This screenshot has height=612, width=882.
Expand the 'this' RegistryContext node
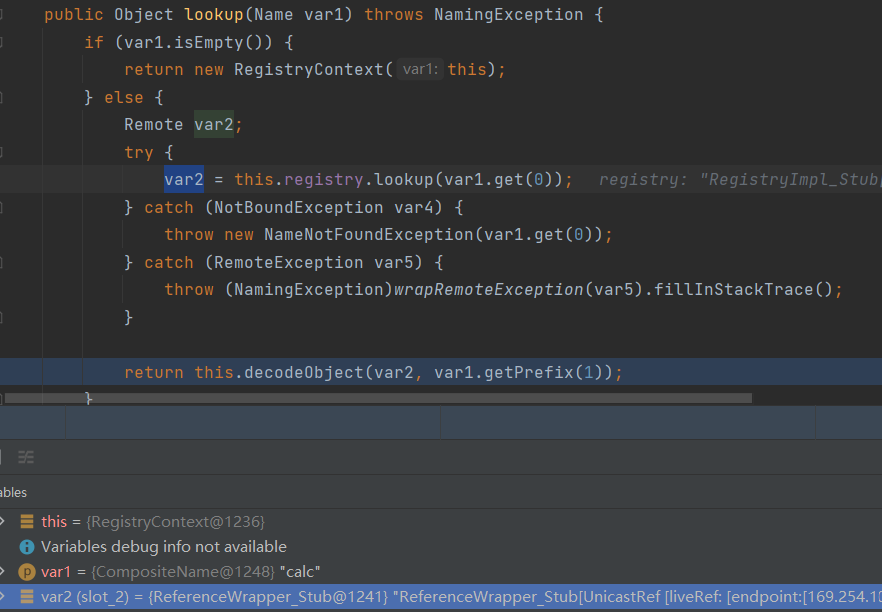pos(3,522)
